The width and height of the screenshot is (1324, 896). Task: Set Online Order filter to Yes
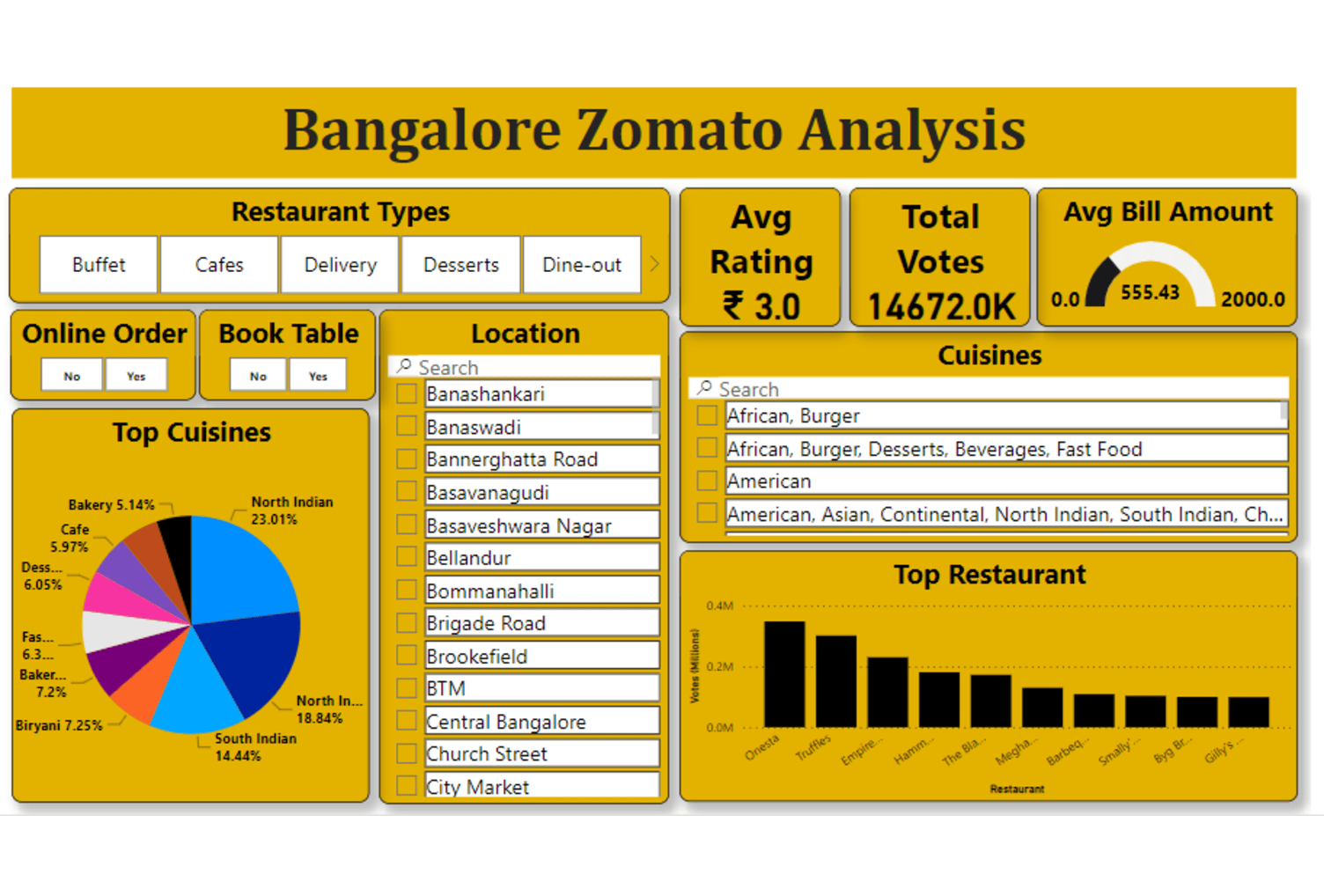[x=136, y=376]
